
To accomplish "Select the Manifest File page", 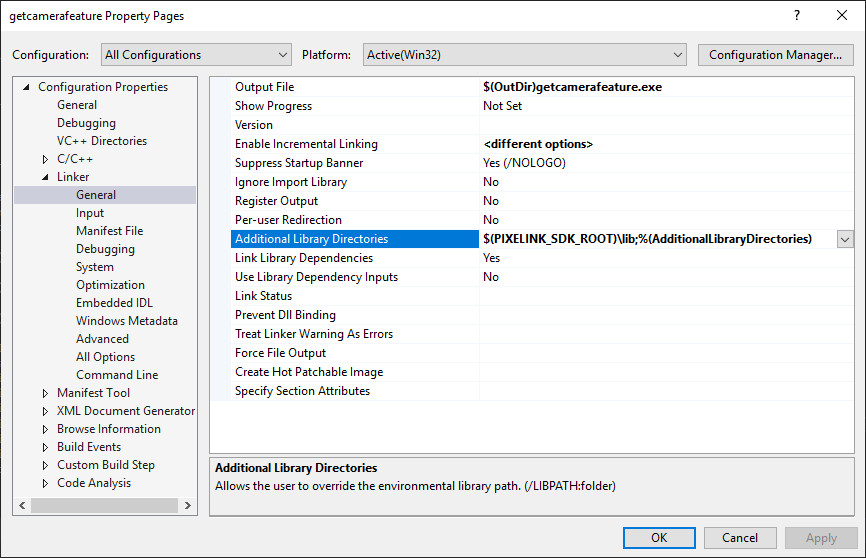I will [109, 231].
